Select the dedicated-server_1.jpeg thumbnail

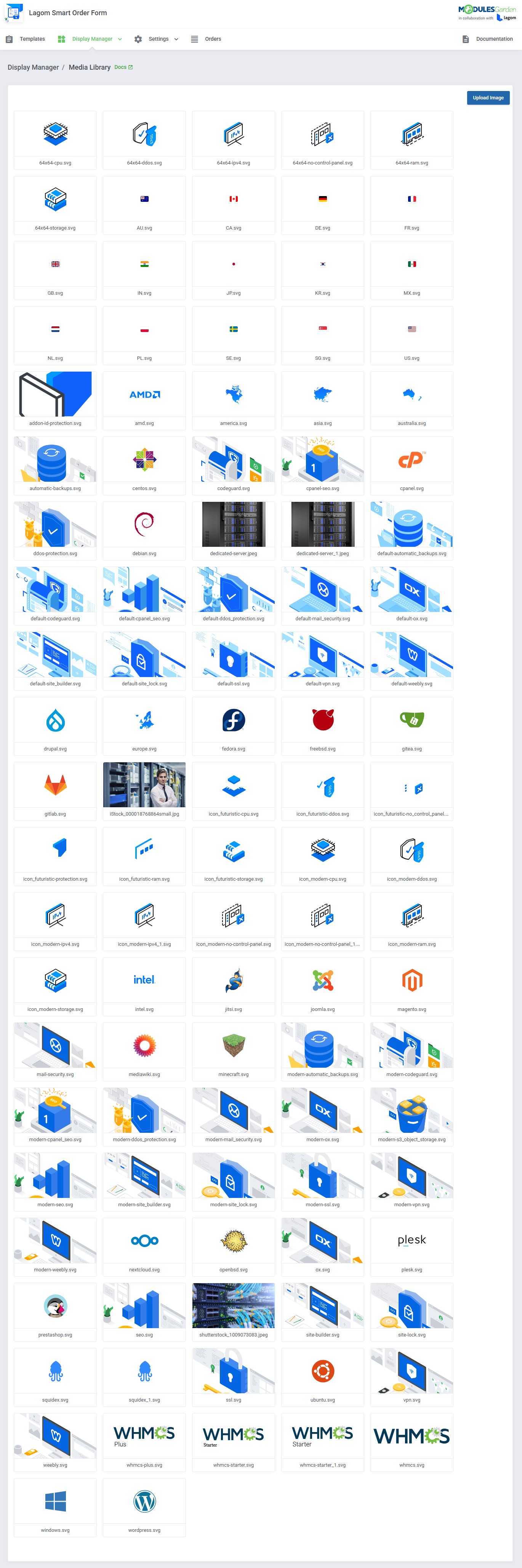coord(323,524)
